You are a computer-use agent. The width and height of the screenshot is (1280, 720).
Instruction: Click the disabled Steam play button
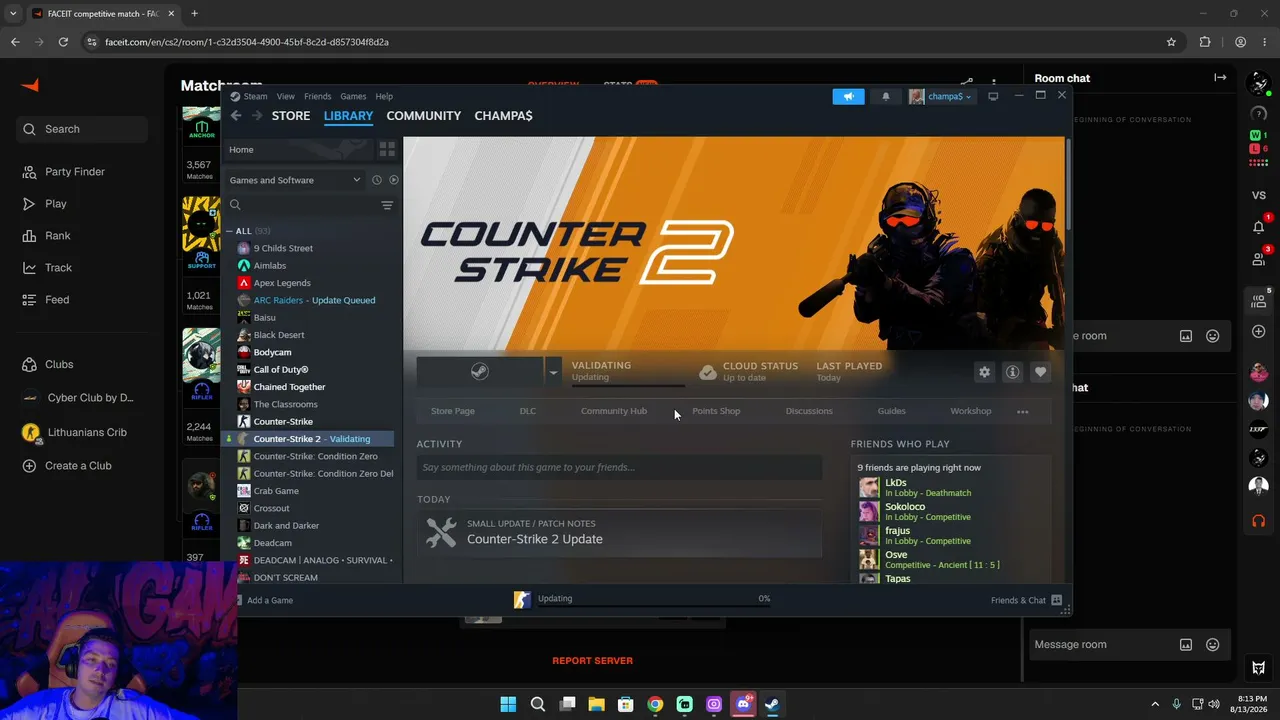(480, 372)
